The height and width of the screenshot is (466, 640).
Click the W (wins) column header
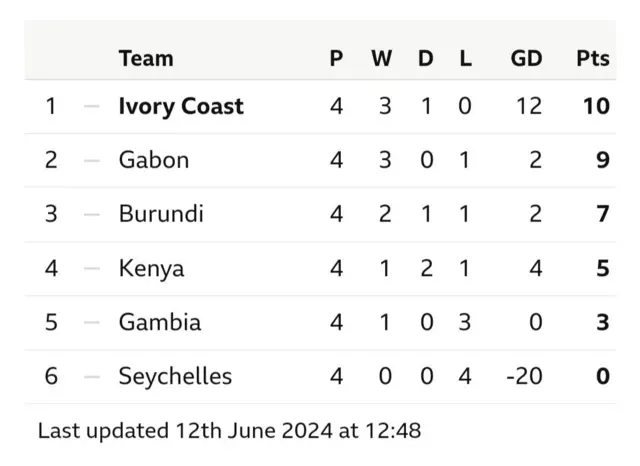[x=382, y=58]
